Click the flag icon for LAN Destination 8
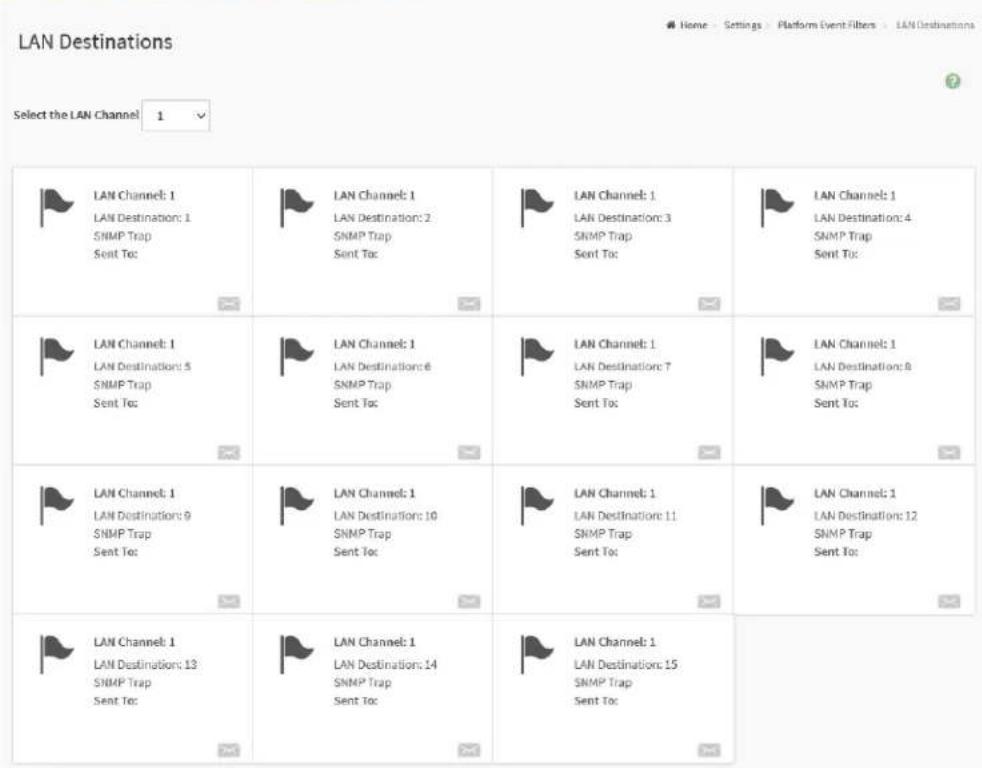982x768 pixels. coord(777,356)
